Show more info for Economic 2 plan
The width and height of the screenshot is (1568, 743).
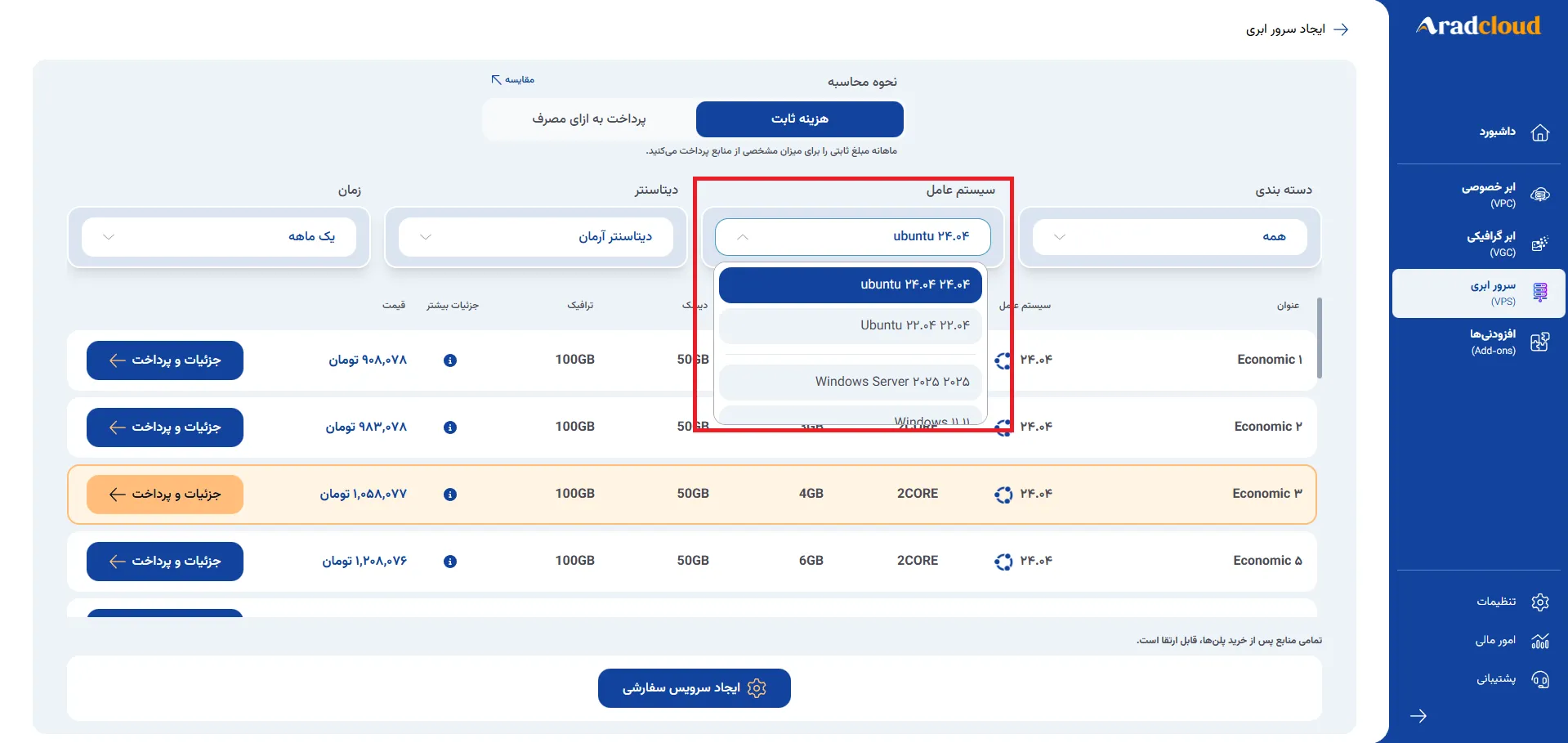[450, 427]
